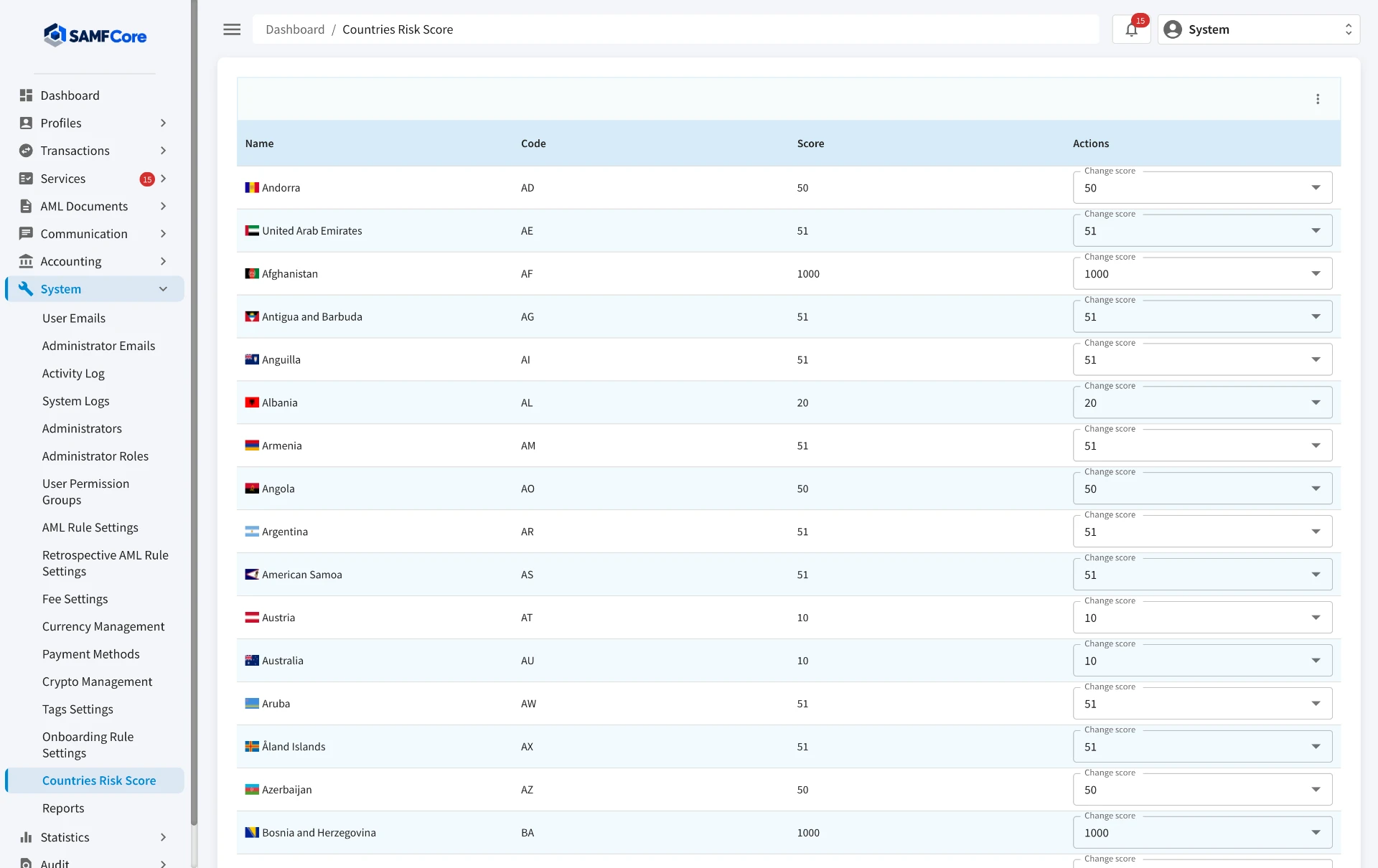Go to Dashboard breadcrumb link
The width and height of the screenshot is (1378, 868).
click(295, 29)
